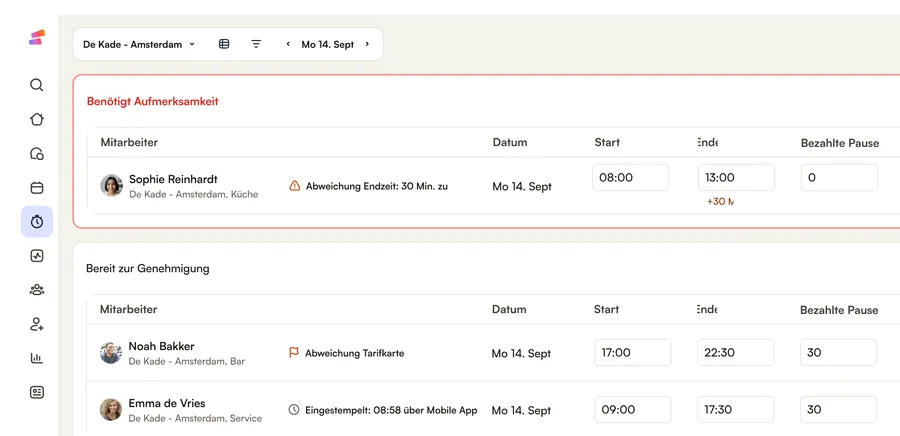Screen dimensions: 900x436
Task: Open the ID card icon in the sidebar
Action: coord(37,392)
